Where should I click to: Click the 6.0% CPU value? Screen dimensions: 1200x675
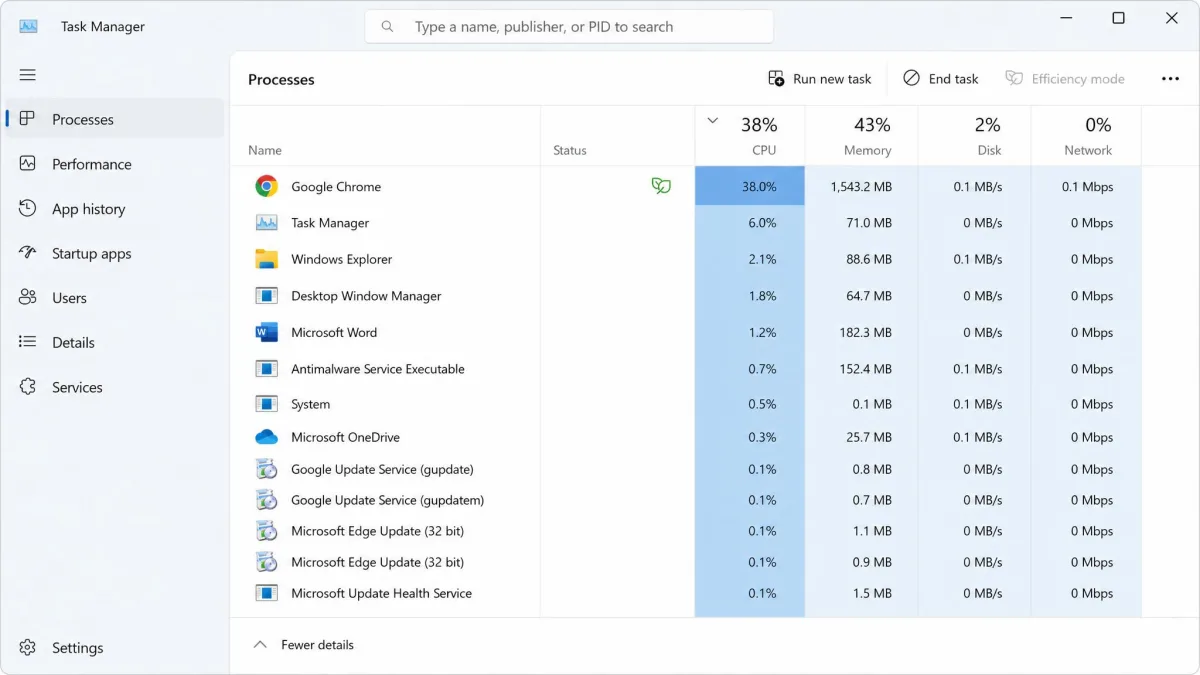[x=762, y=223]
